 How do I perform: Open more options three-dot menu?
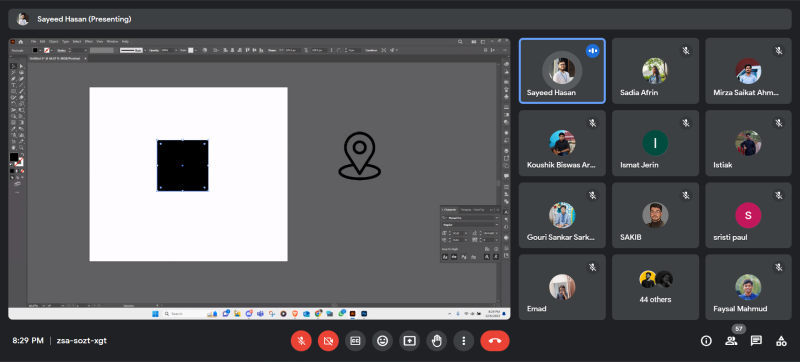click(x=463, y=341)
